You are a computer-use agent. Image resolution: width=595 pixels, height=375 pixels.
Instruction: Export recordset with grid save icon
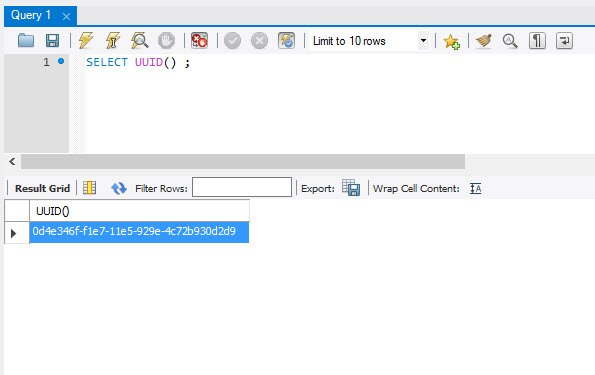pyautogui.click(x=351, y=188)
